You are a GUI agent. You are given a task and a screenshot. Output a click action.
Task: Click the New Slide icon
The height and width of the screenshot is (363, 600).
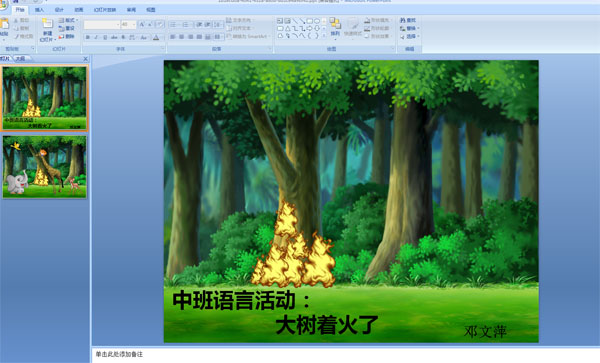(x=47, y=24)
